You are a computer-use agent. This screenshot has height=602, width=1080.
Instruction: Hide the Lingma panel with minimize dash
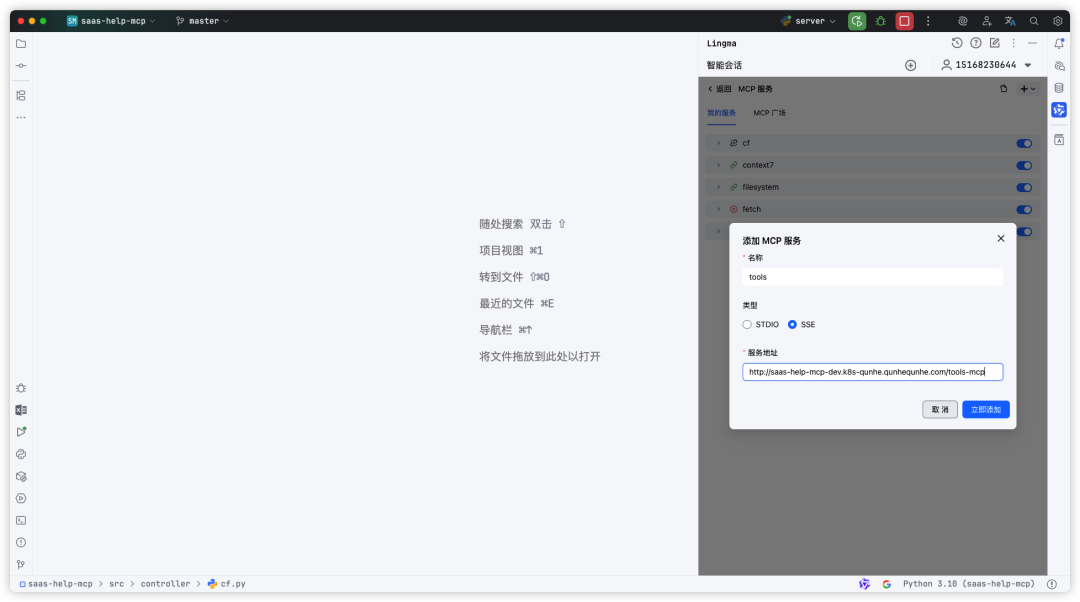click(1032, 43)
